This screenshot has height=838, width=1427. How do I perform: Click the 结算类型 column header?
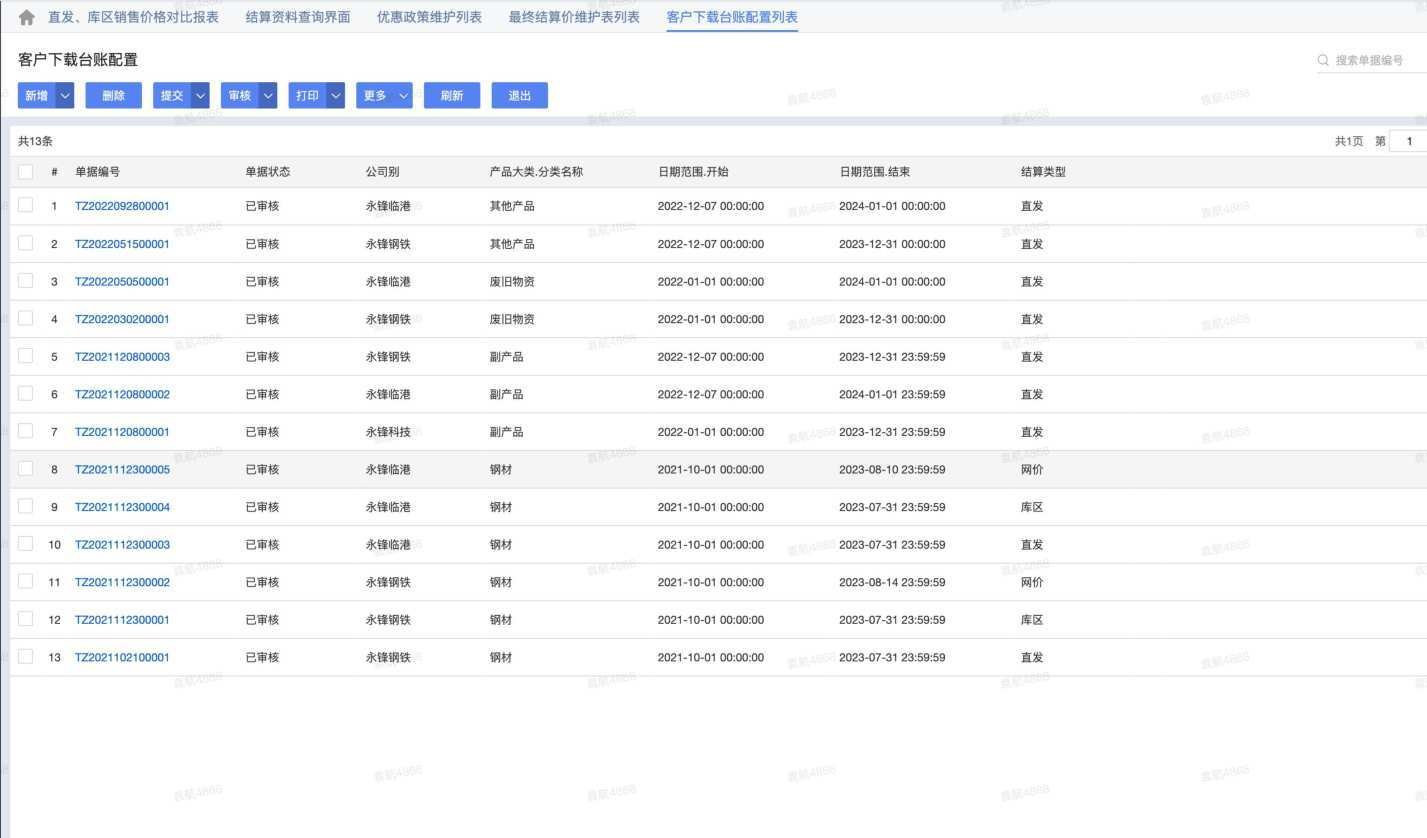(x=1043, y=172)
